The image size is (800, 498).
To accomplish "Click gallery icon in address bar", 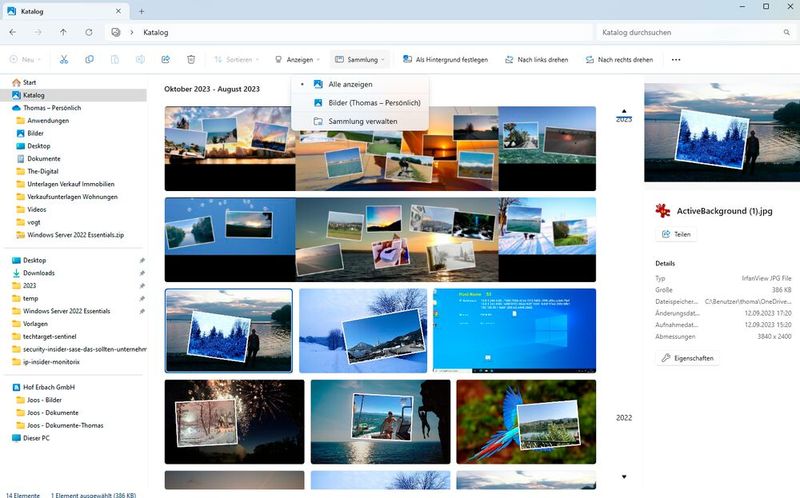I will pyautogui.click(x=116, y=32).
